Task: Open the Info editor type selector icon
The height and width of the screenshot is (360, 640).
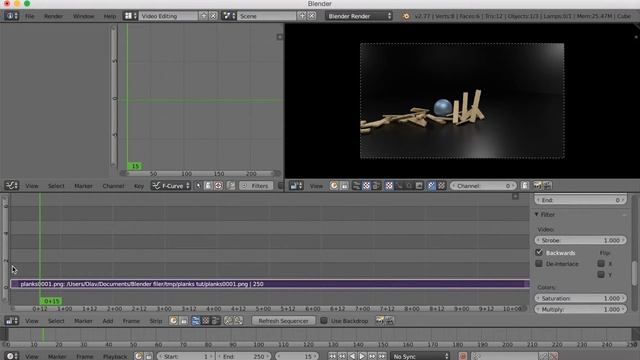Action: [x=11, y=16]
